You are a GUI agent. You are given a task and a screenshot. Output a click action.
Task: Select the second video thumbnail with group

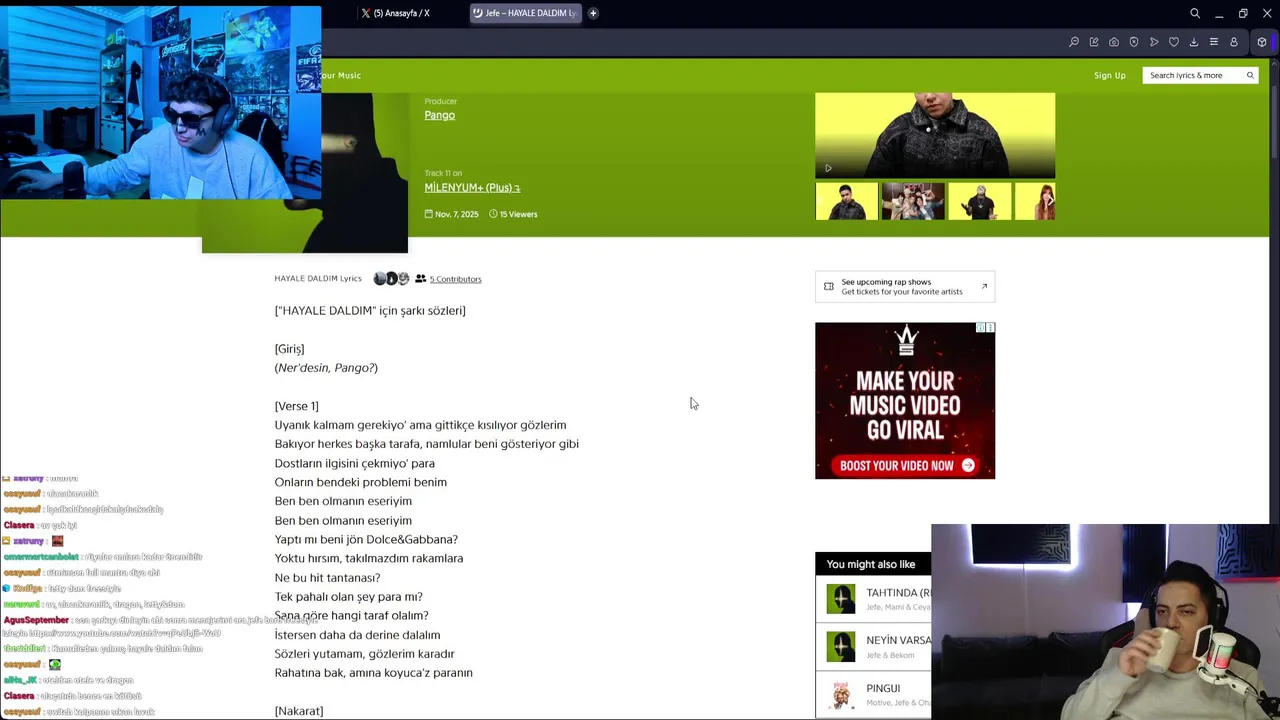pyautogui.click(x=913, y=201)
